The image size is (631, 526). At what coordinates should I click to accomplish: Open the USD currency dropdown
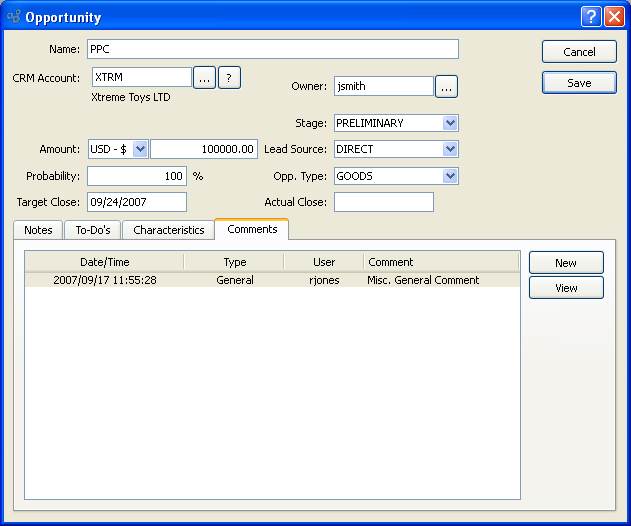coord(139,149)
